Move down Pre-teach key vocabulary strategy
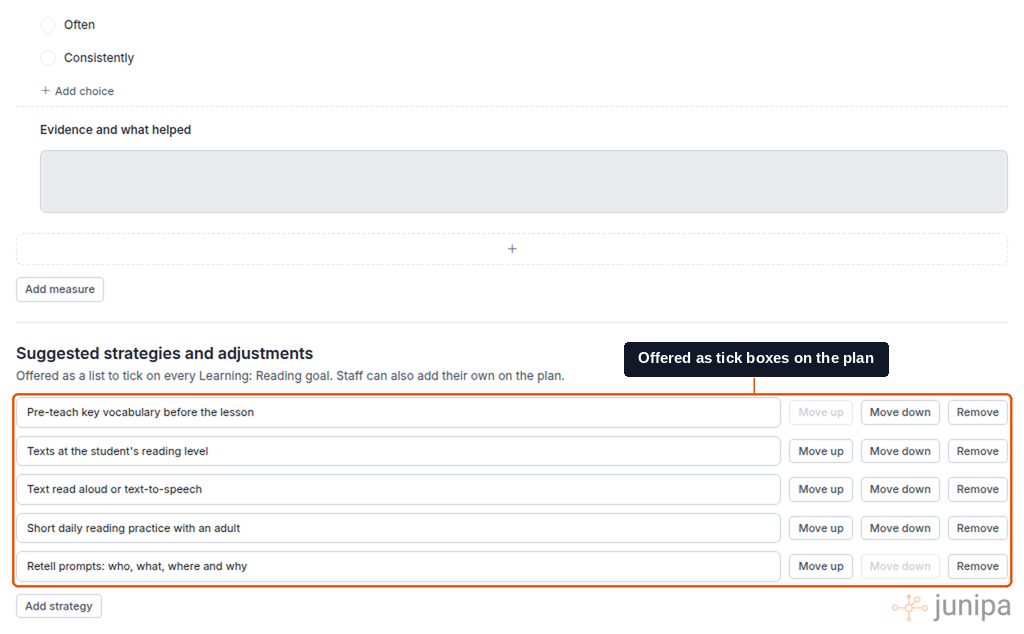 click(899, 413)
